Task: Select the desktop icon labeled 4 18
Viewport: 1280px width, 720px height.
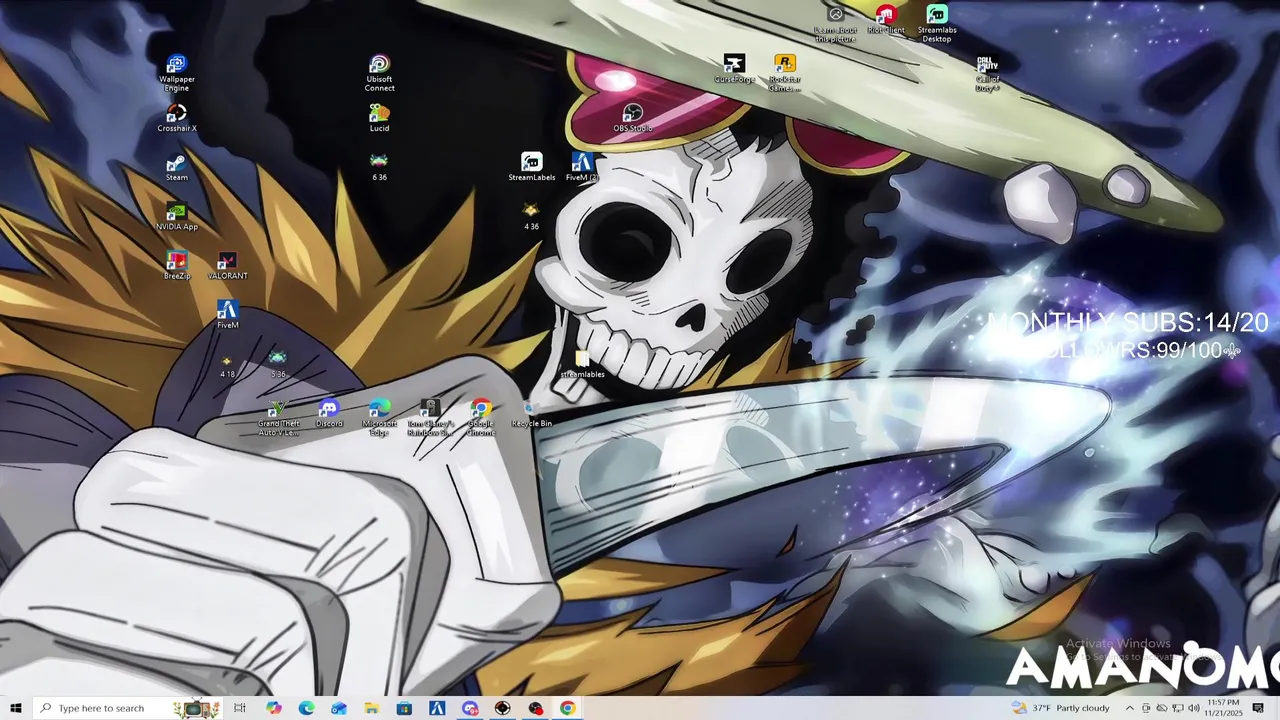Action: tap(227, 364)
